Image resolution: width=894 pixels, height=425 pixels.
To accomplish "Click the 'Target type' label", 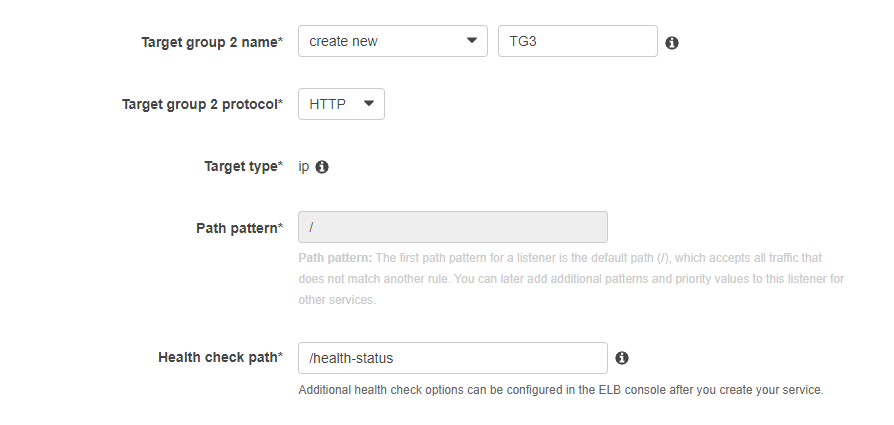I will click(x=243, y=166).
